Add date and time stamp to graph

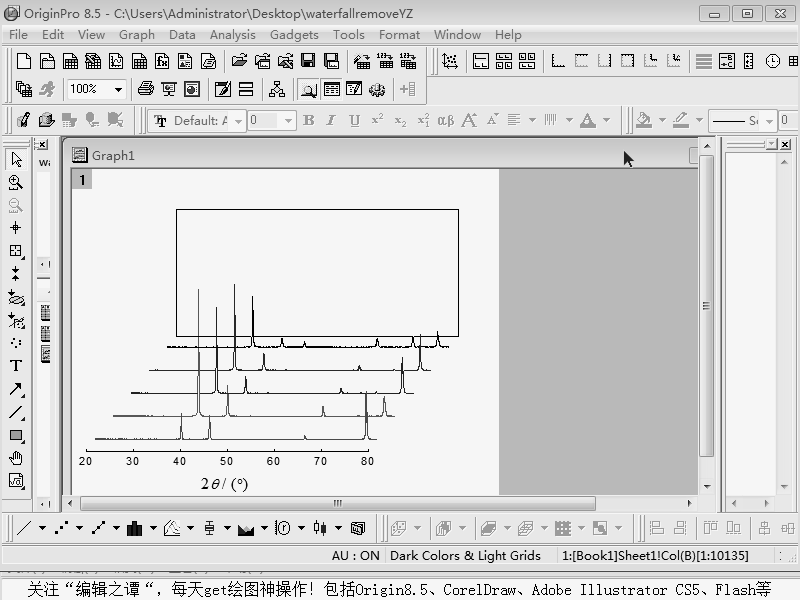pyautogui.click(x=773, y=61)
